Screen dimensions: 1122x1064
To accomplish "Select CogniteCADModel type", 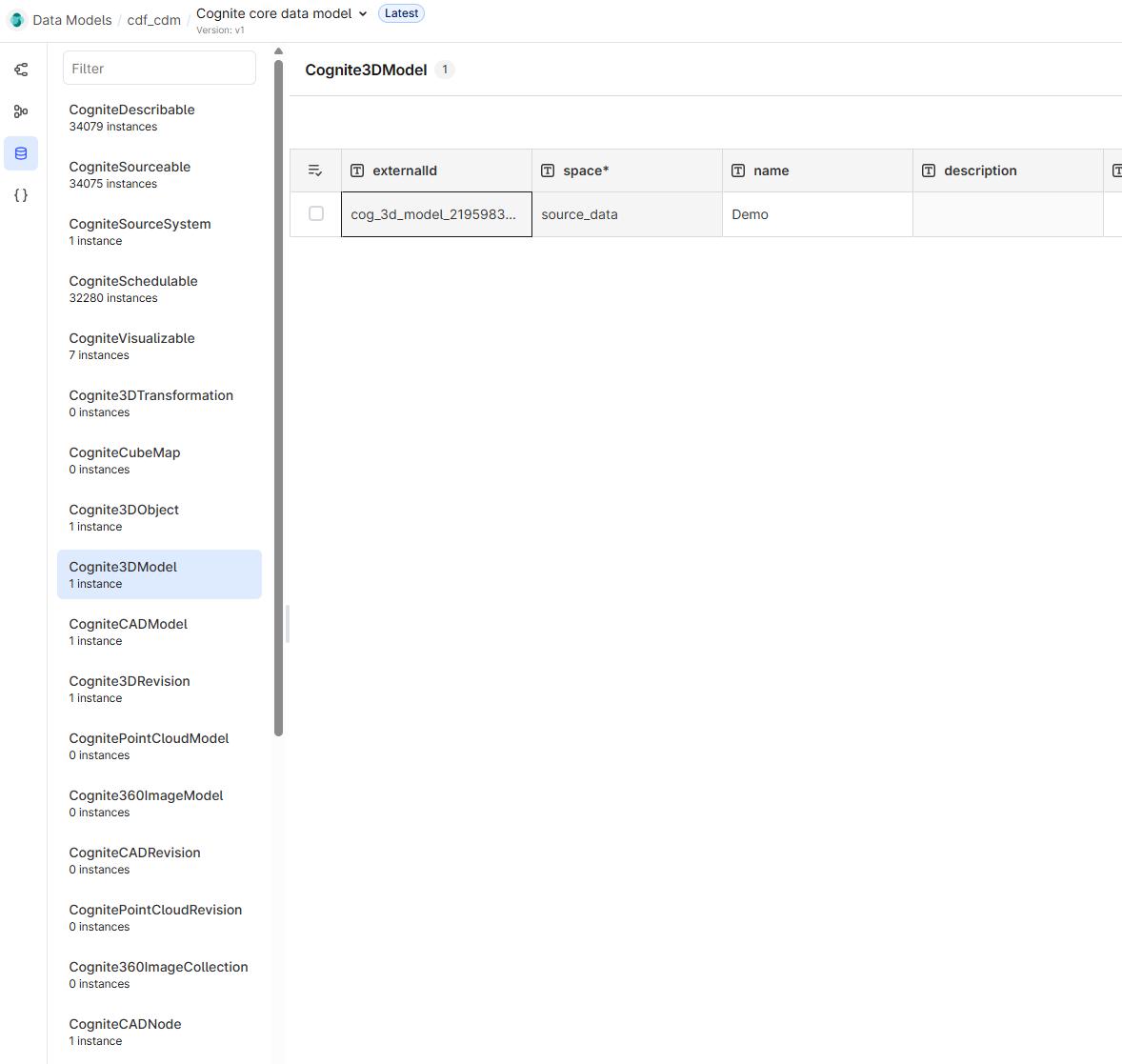I will [159, 632].
